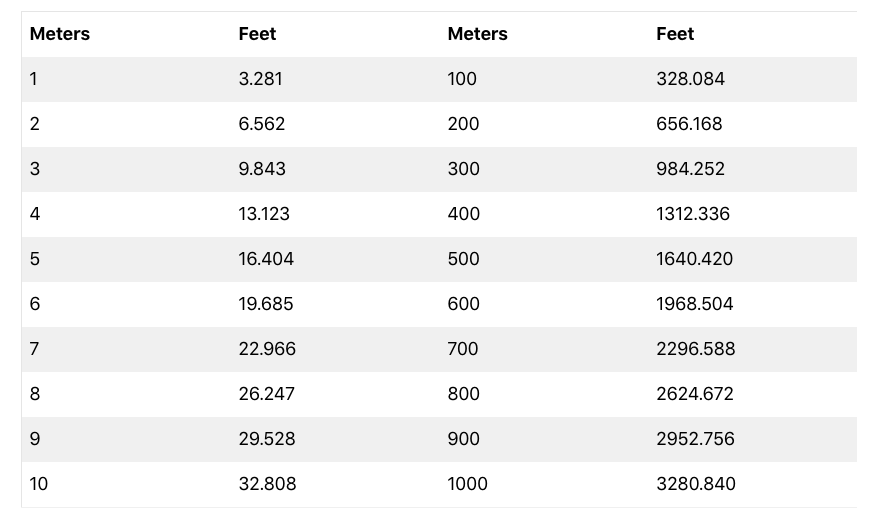Click the 984.252 feet value
Screen dimensions: 884x528
tap(690, 169)
